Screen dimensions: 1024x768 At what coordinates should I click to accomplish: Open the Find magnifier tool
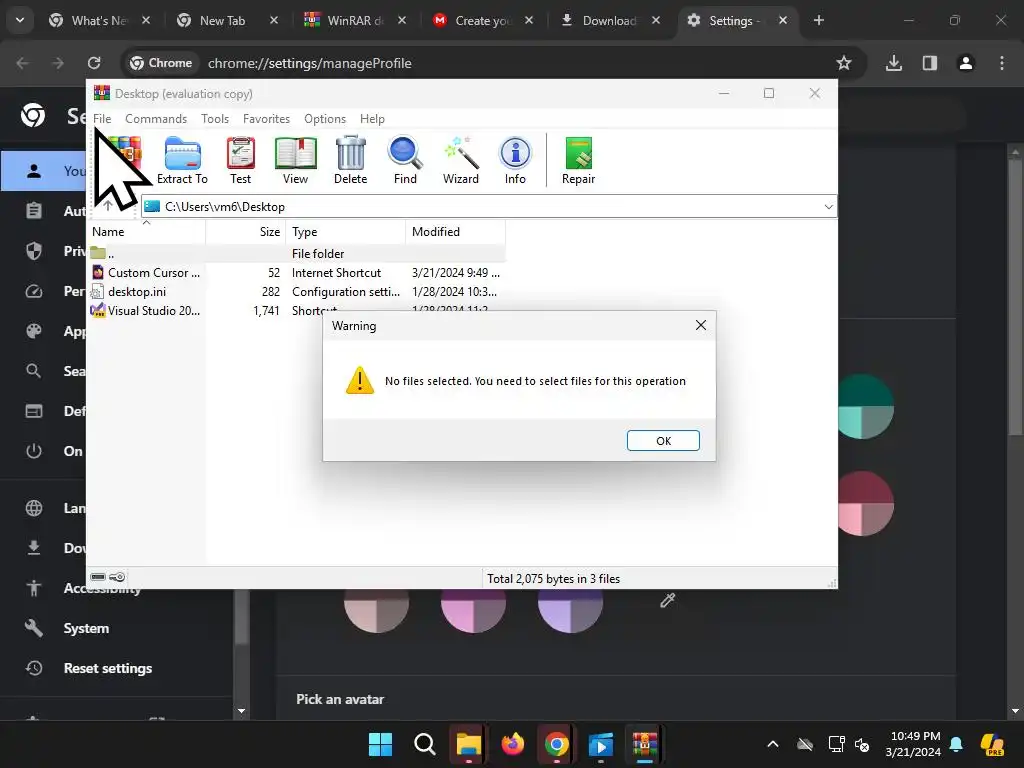[405, 161]
